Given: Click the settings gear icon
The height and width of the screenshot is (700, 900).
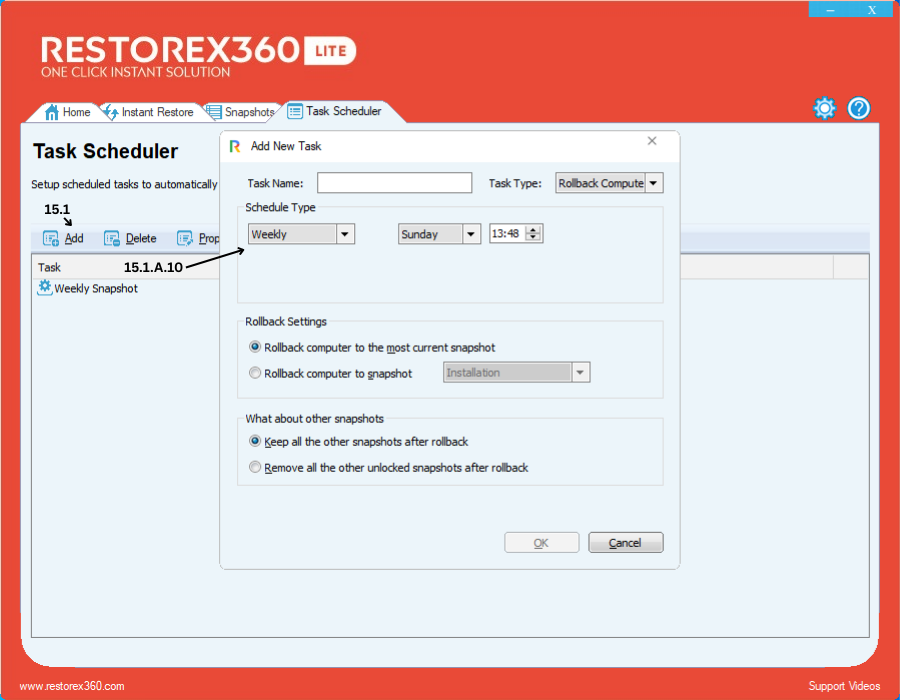Looking at the screenshot, I should (x=824, y=109).
